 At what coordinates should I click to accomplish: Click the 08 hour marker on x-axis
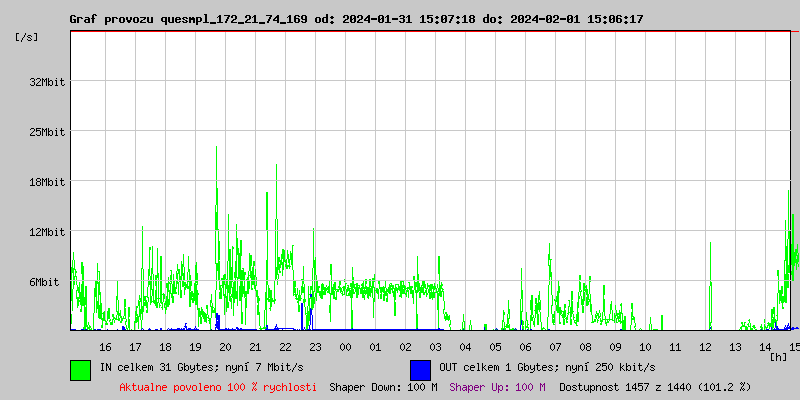[x=585, y=347]
